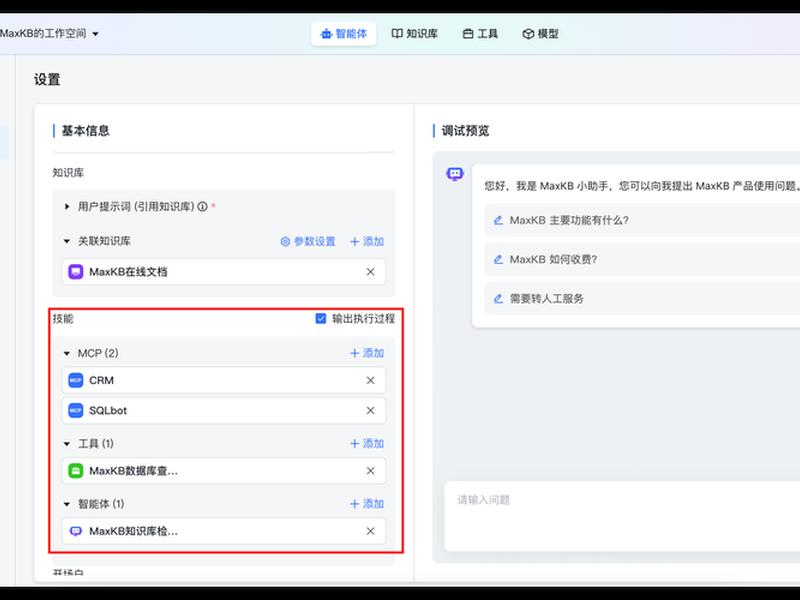Collapse the 智能体 (1) group
This screenshot has height=600, width=800.
pos(67,504)
